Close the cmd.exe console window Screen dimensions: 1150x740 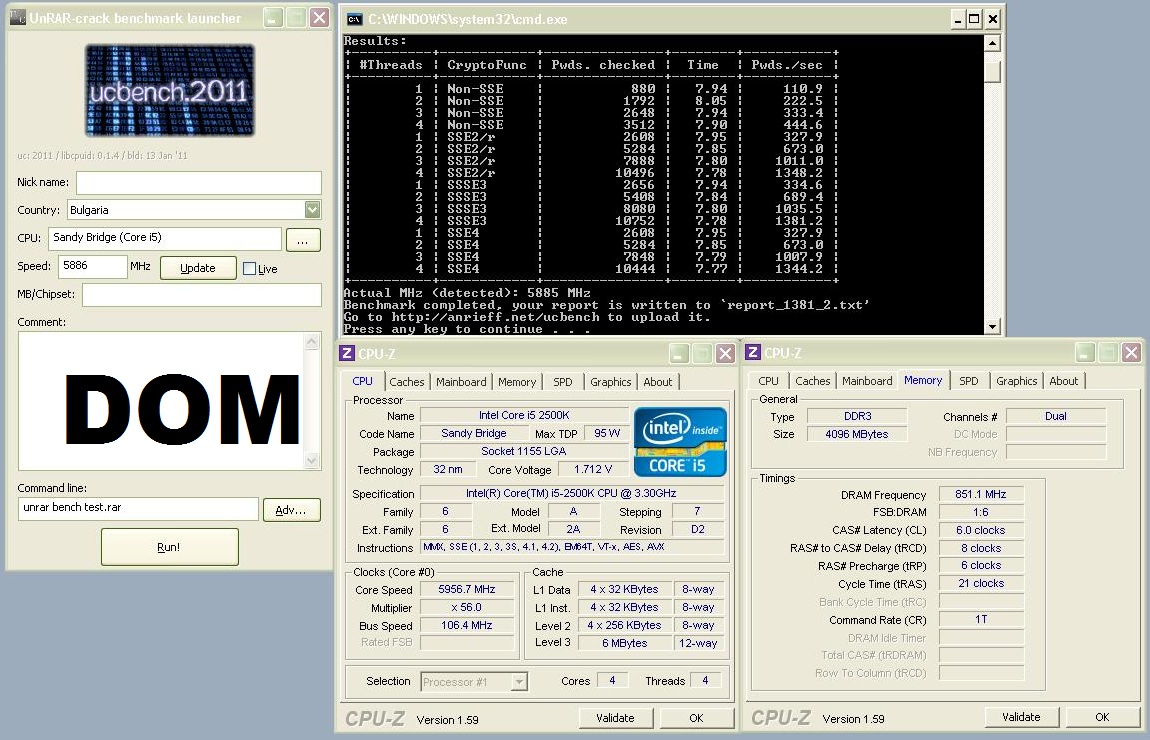click(x=992, y=18)
